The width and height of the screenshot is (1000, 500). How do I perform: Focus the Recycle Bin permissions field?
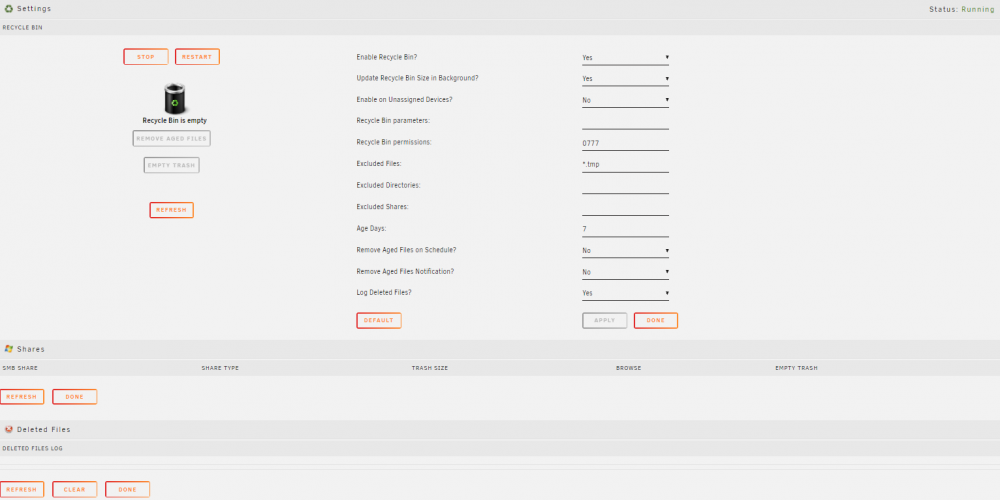pos(625,143)
